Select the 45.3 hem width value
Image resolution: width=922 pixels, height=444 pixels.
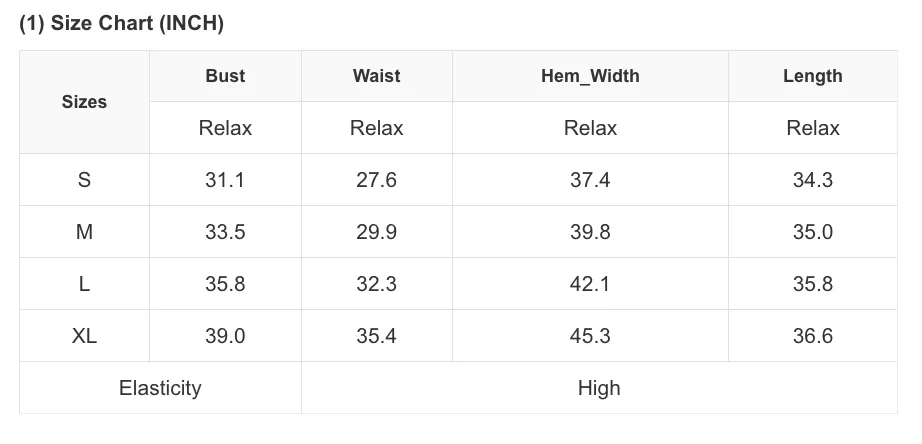pyautogui.click(x=590, y=336)
